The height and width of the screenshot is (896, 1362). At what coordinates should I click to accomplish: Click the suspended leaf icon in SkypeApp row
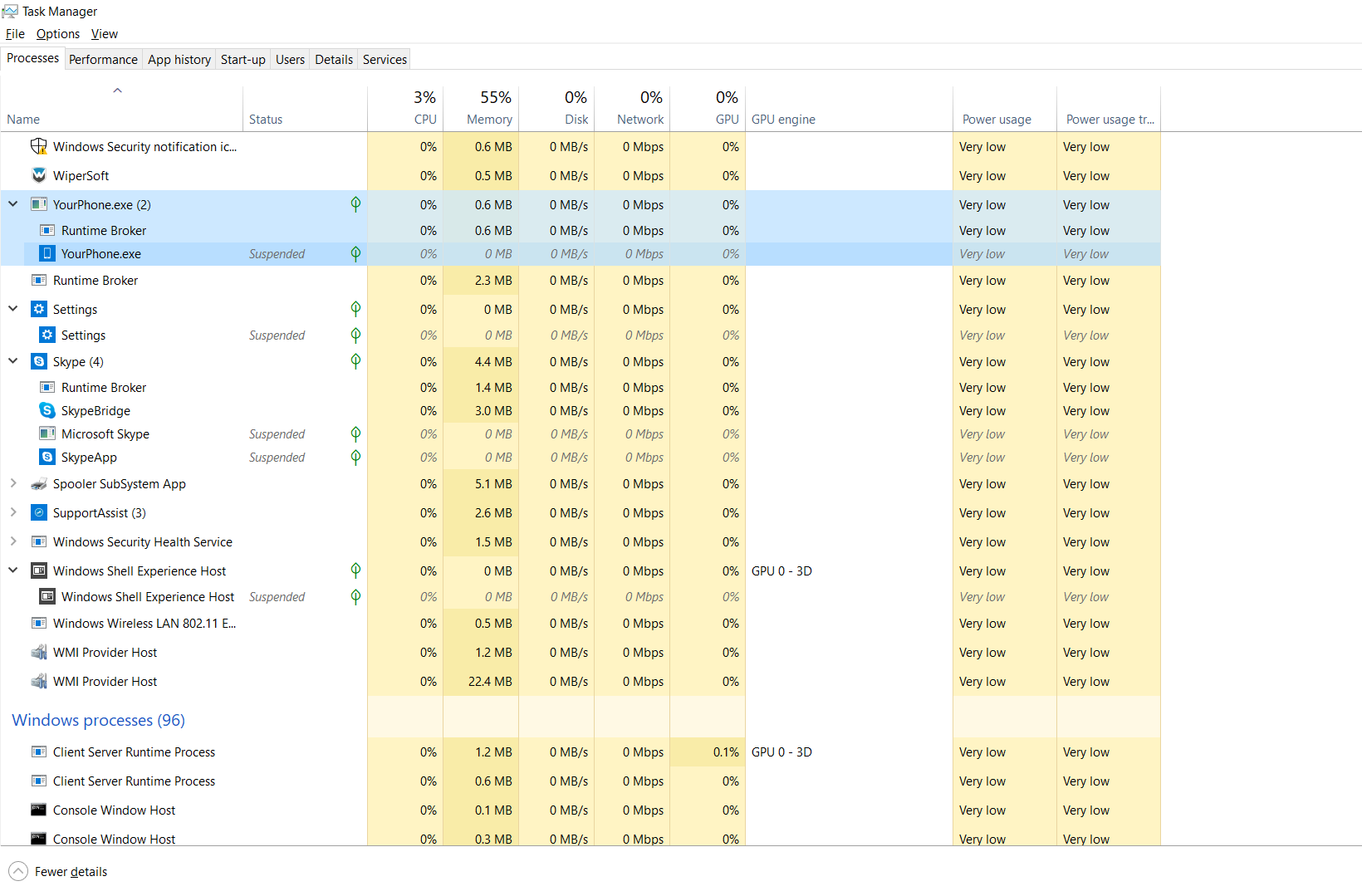point(355,457)
